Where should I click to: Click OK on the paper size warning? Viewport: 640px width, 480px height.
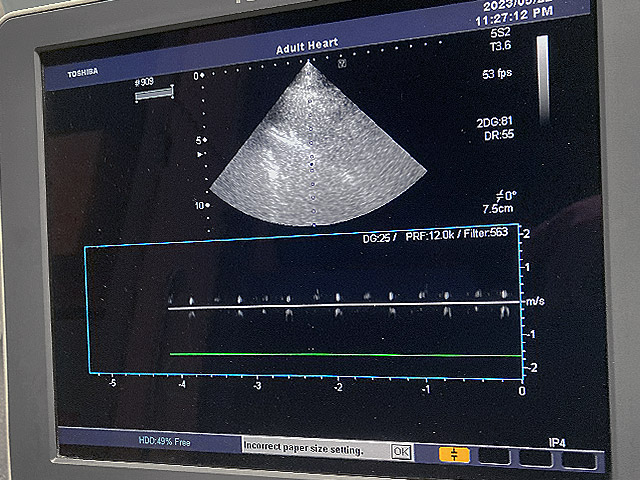401,451
